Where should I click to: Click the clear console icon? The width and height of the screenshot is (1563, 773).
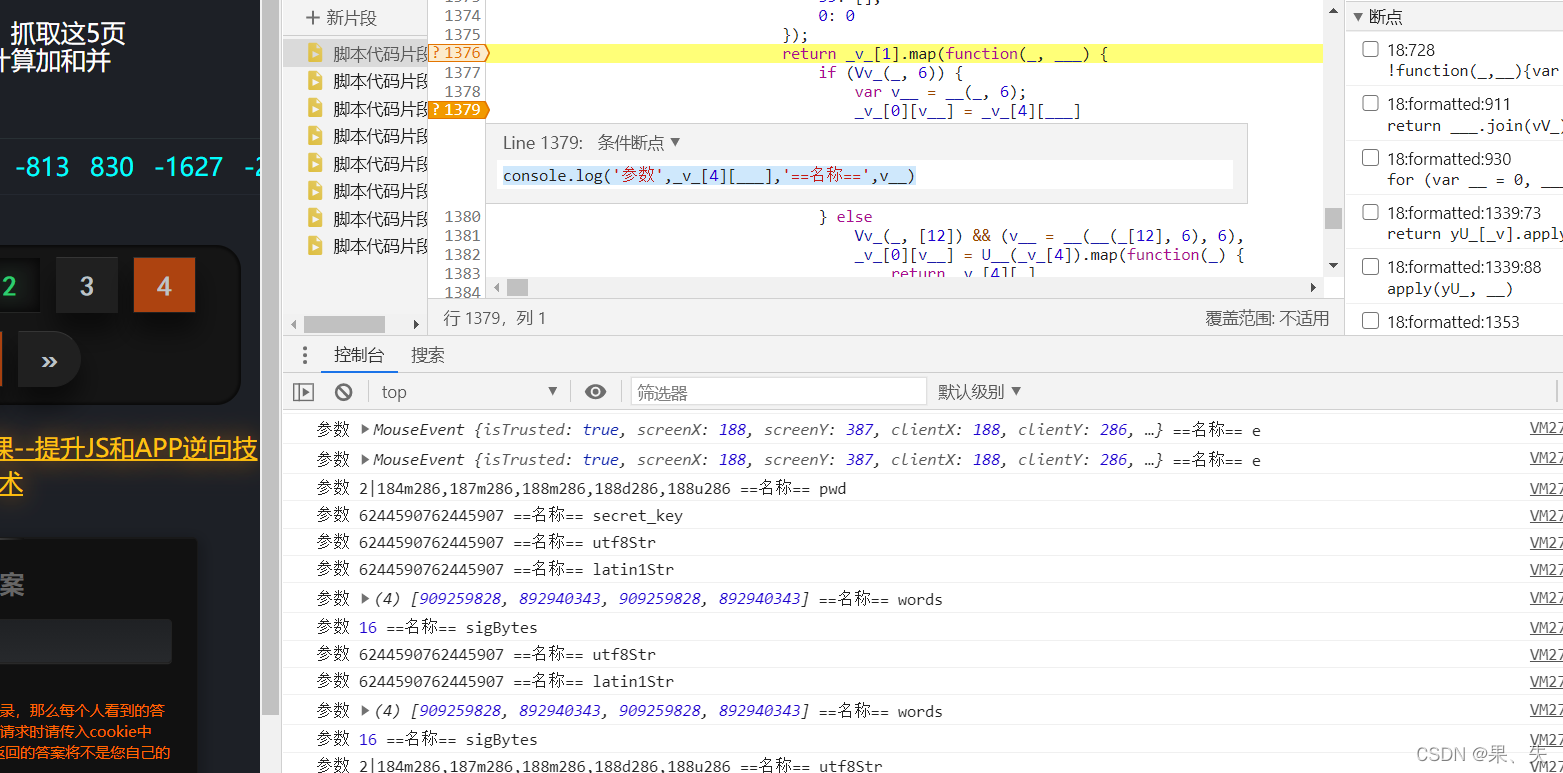click(x=343, y=391)
